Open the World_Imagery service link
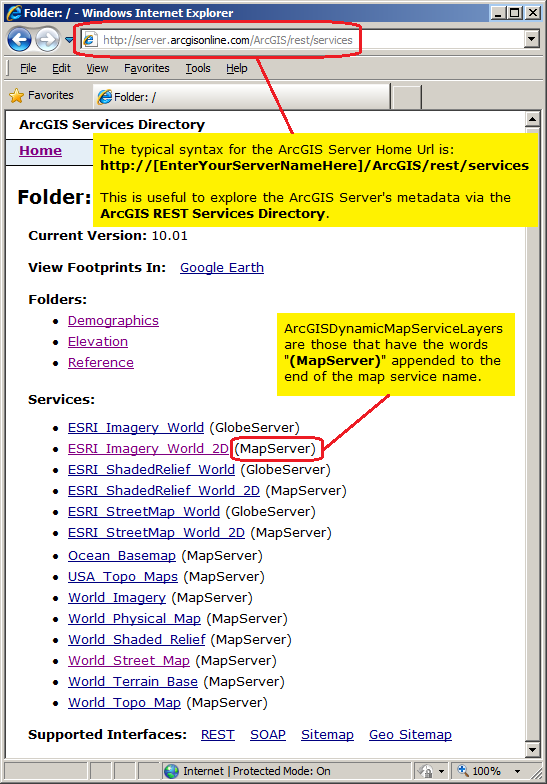 (x=117, y=598)
